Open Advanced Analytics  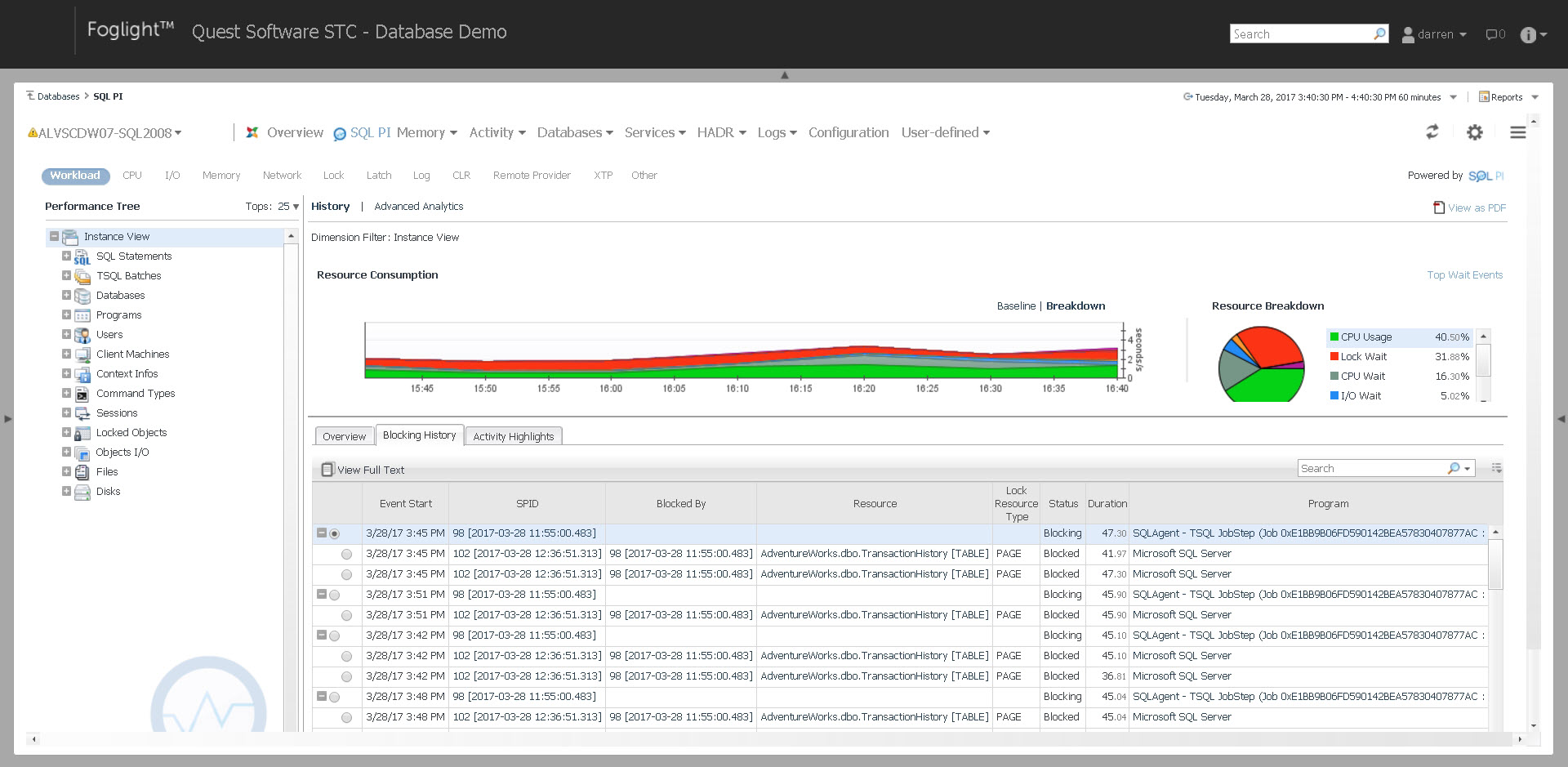tap(418, 206)
